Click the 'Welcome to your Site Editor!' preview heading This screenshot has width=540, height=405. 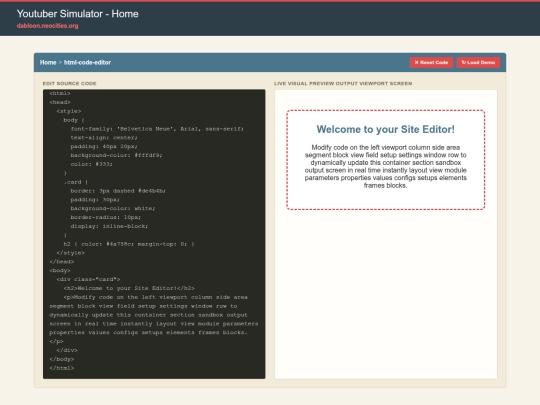pos(385,129)
